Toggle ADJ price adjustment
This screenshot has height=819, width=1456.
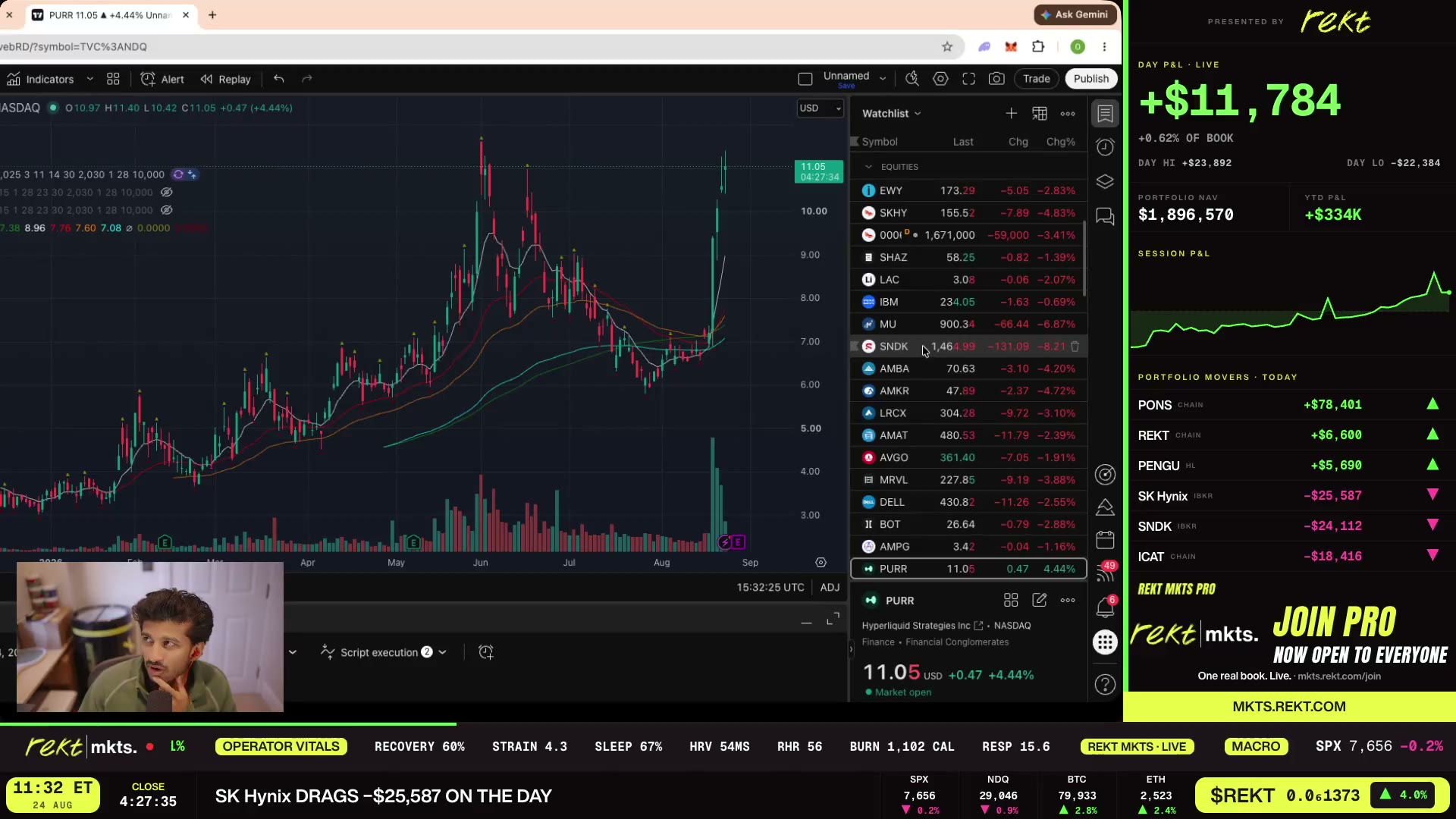[830, 588]
